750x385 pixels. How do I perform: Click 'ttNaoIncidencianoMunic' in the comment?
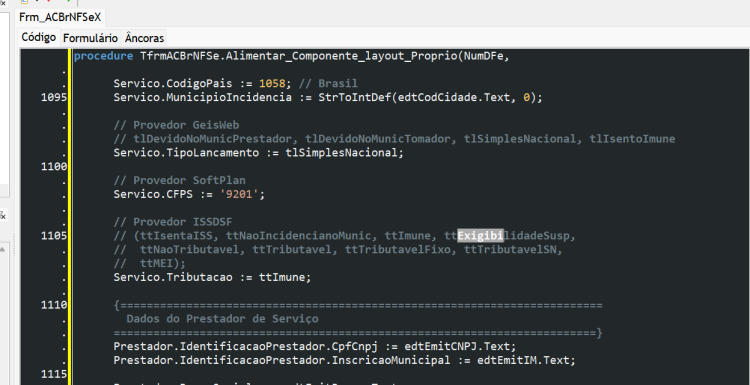298,236
